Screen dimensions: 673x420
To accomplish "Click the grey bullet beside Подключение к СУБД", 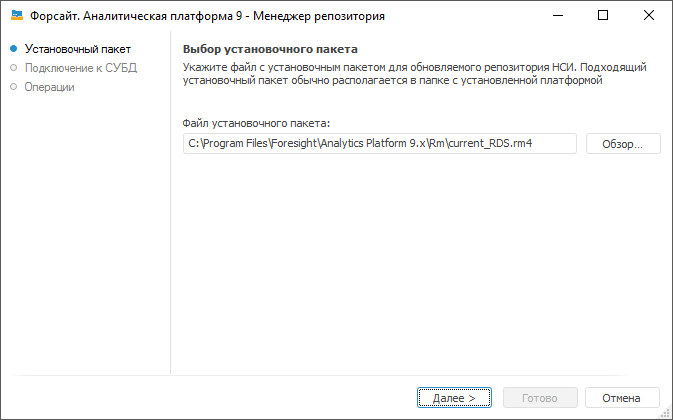I will 13,67.
